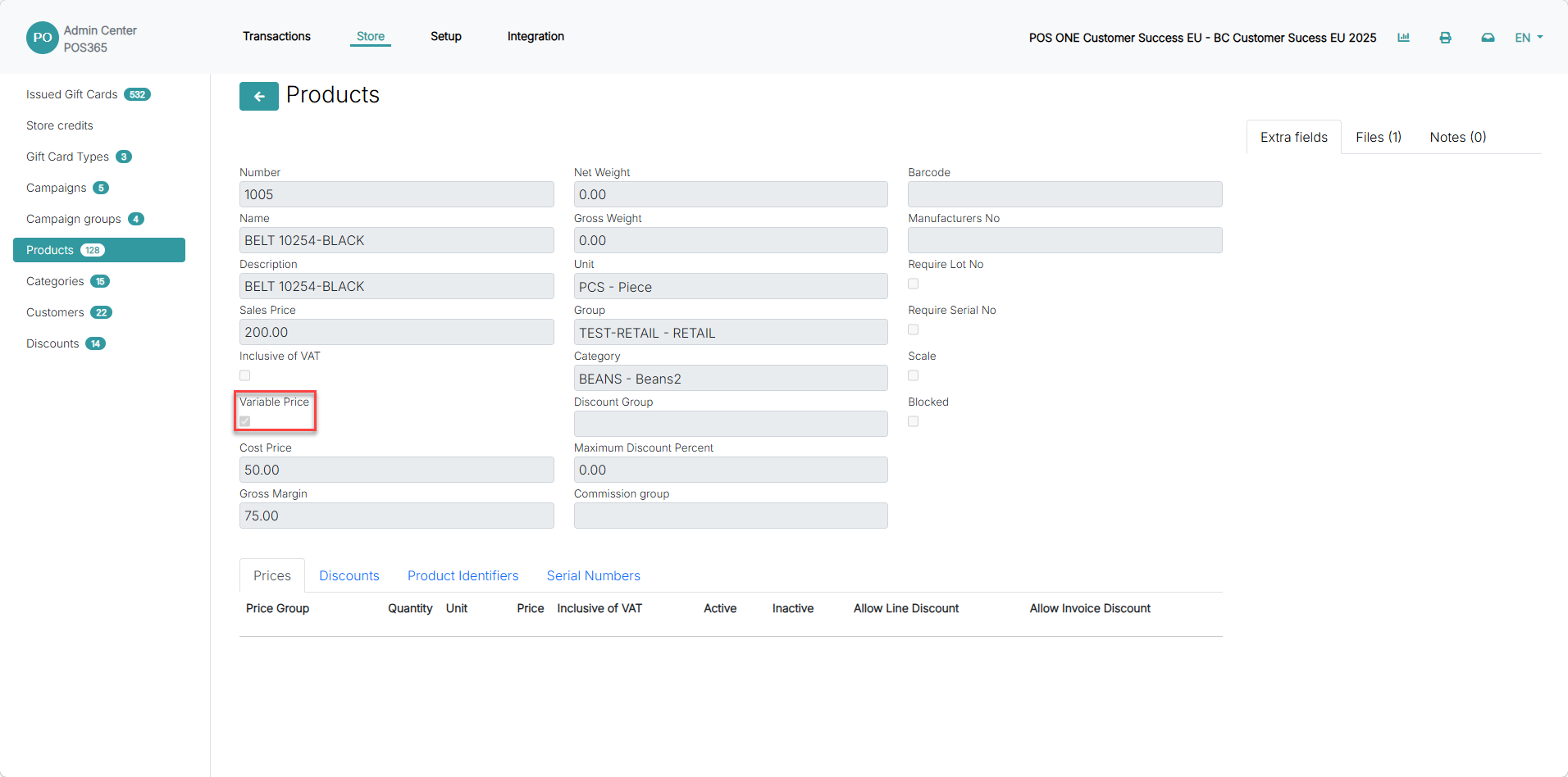Open the Integration menu
Screen dimensions: 1568x777
[x=536, y=36]
